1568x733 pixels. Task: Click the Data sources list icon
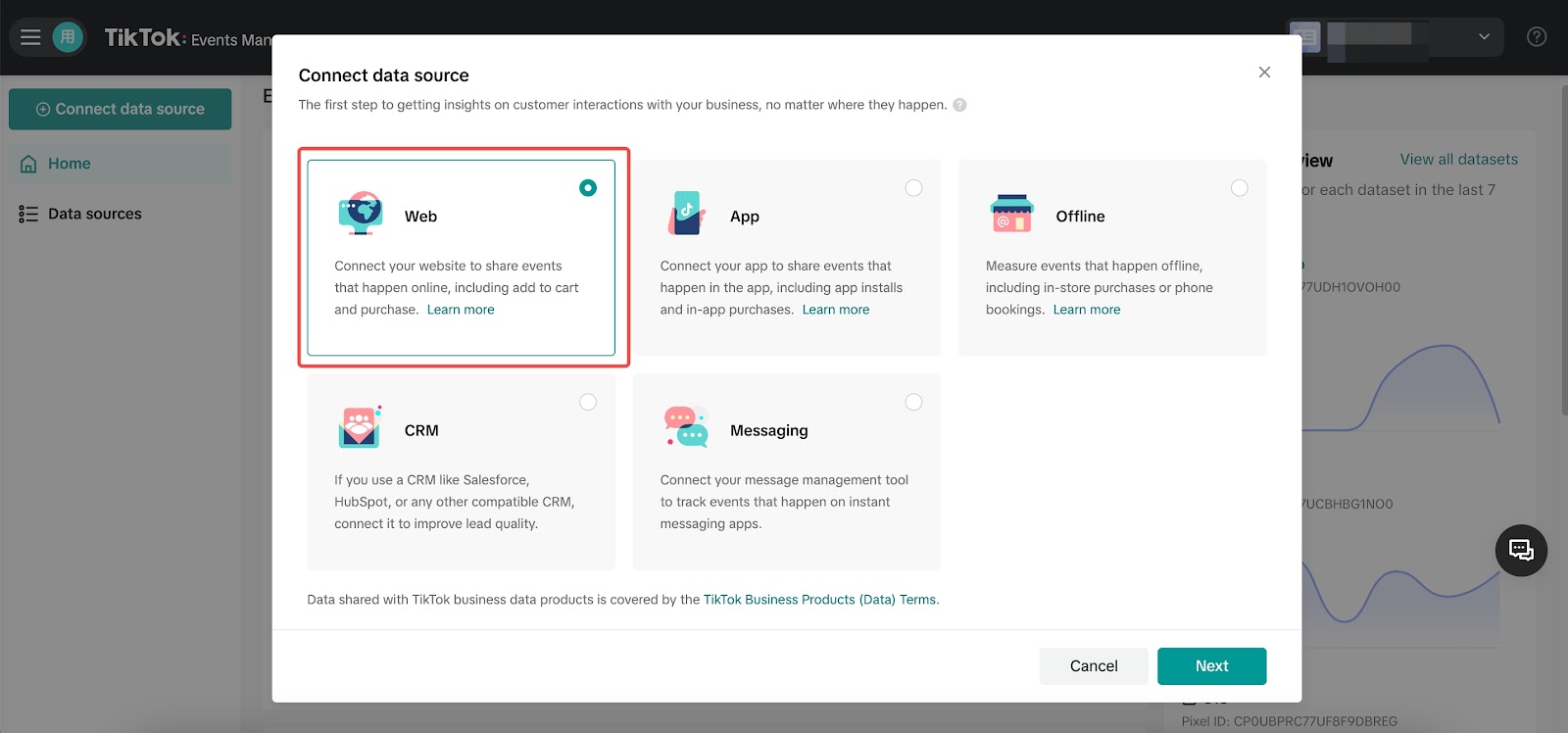point(28,214)
